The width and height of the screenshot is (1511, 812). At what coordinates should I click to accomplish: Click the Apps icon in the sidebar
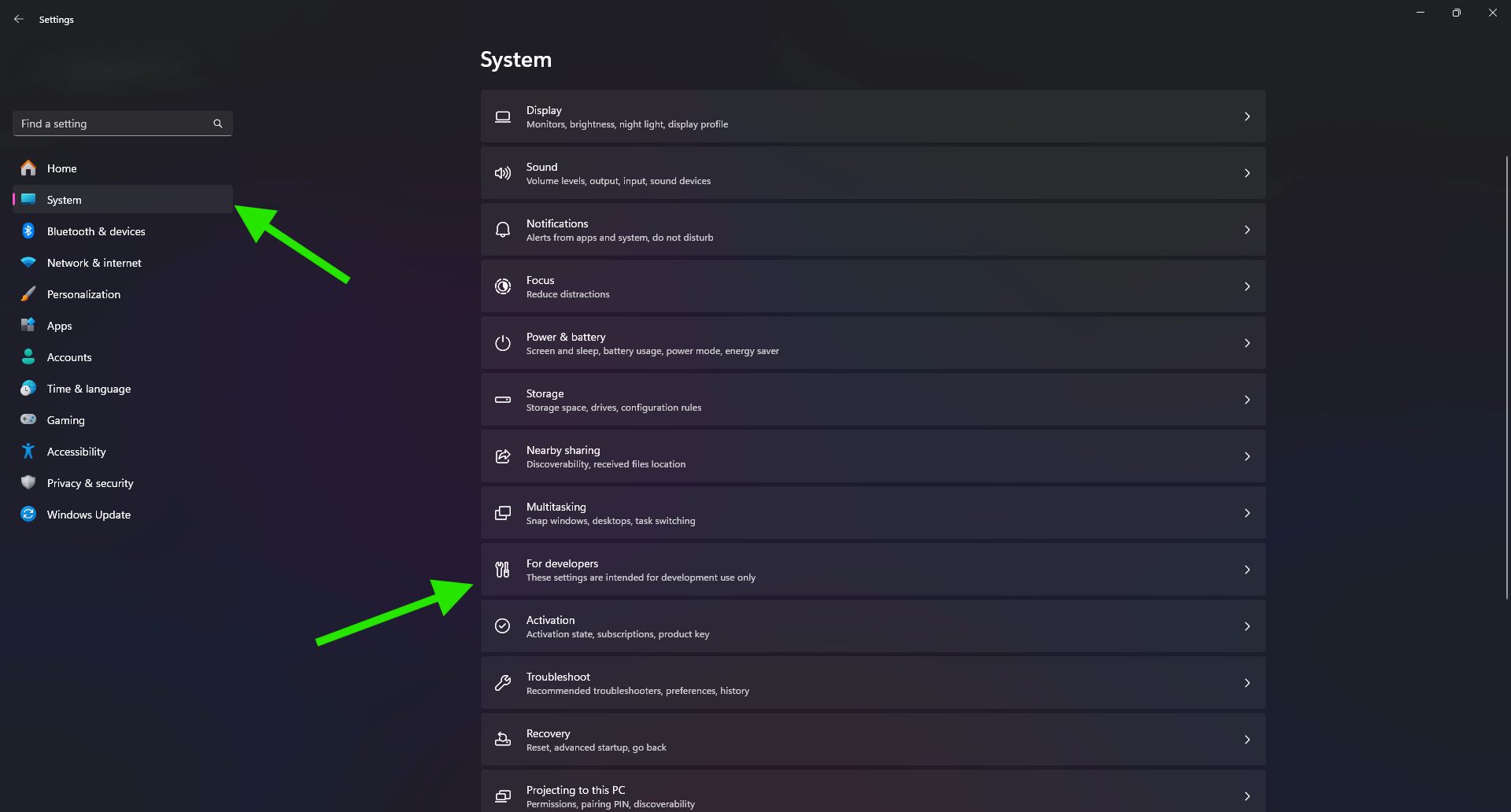28,325
